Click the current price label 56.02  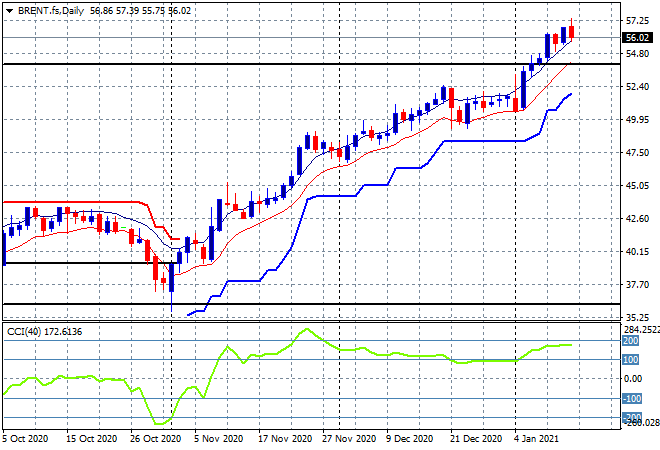click(636, 38)
